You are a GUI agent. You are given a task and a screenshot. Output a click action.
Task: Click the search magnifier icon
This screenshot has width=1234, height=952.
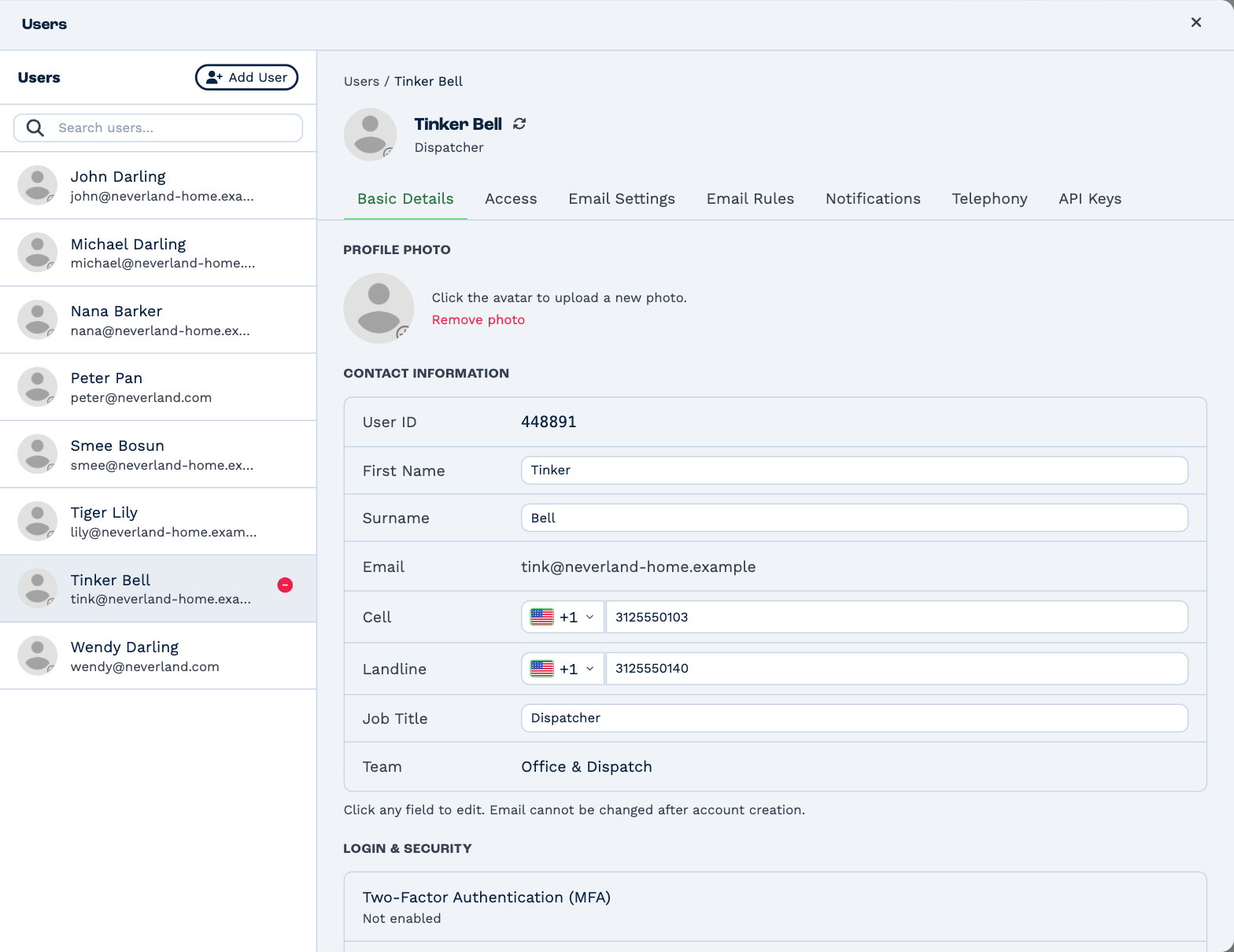[35, 127]
